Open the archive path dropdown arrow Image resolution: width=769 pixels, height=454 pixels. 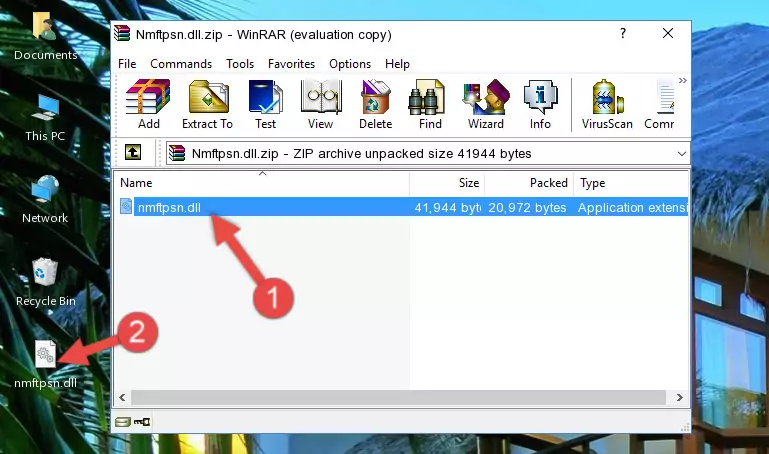(682, 153)
